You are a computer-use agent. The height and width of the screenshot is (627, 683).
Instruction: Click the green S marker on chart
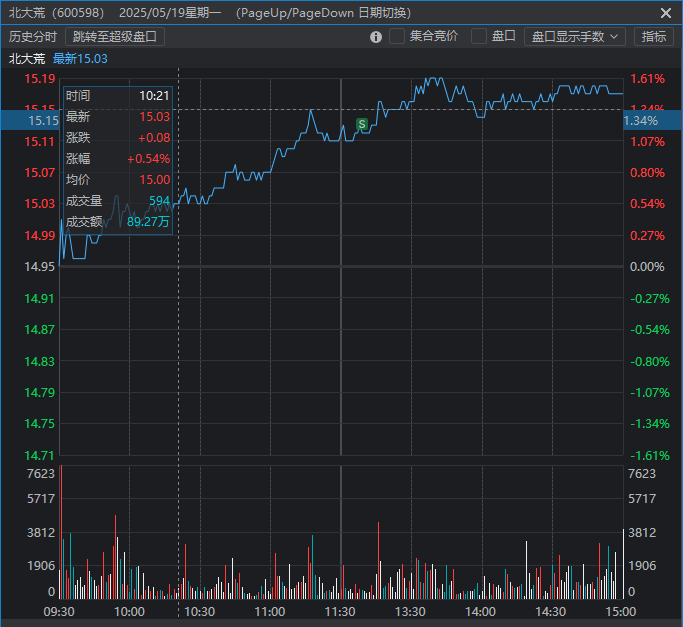[362, 124]
